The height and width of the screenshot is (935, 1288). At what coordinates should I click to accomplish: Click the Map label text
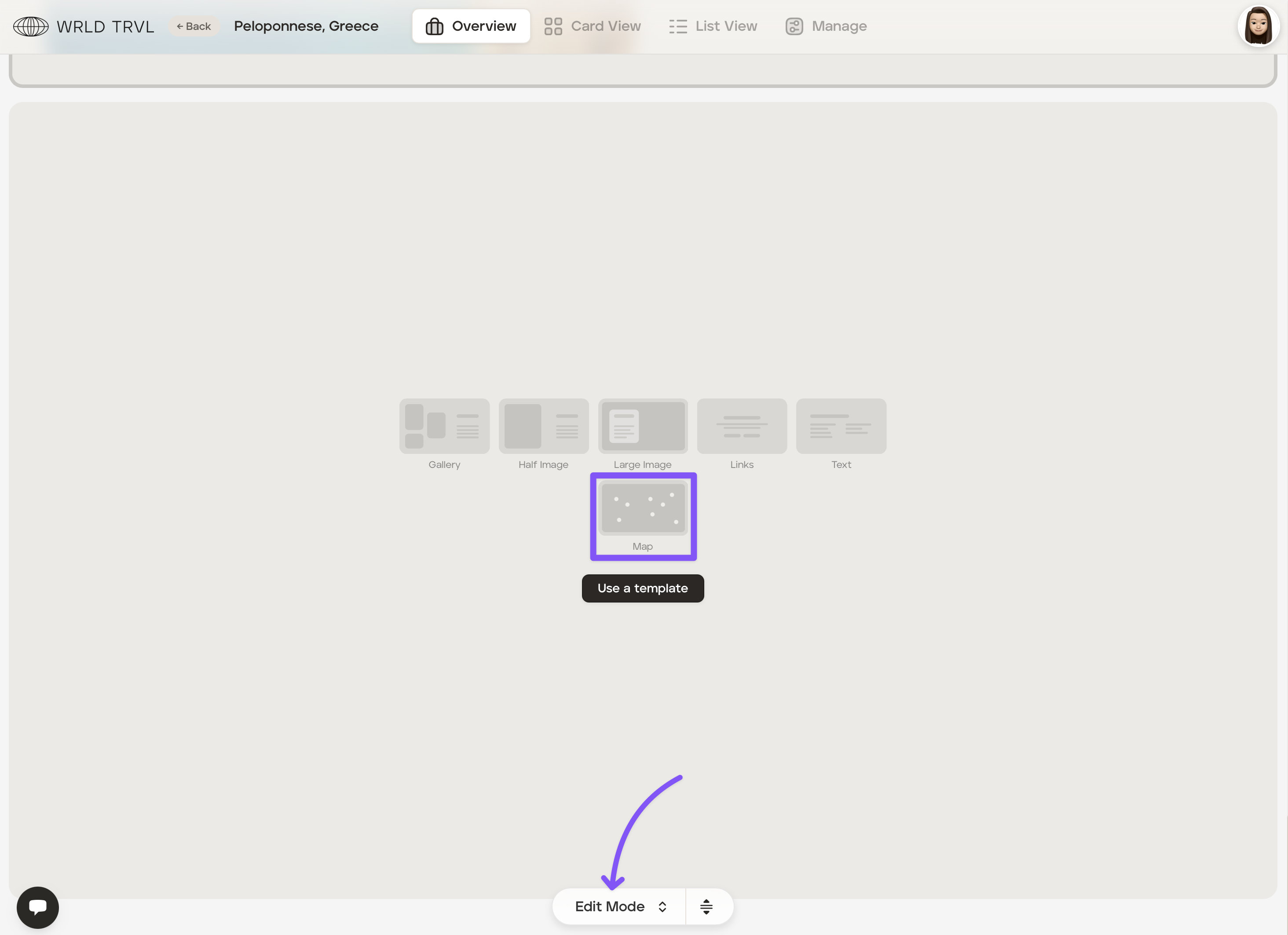(642, 546)
